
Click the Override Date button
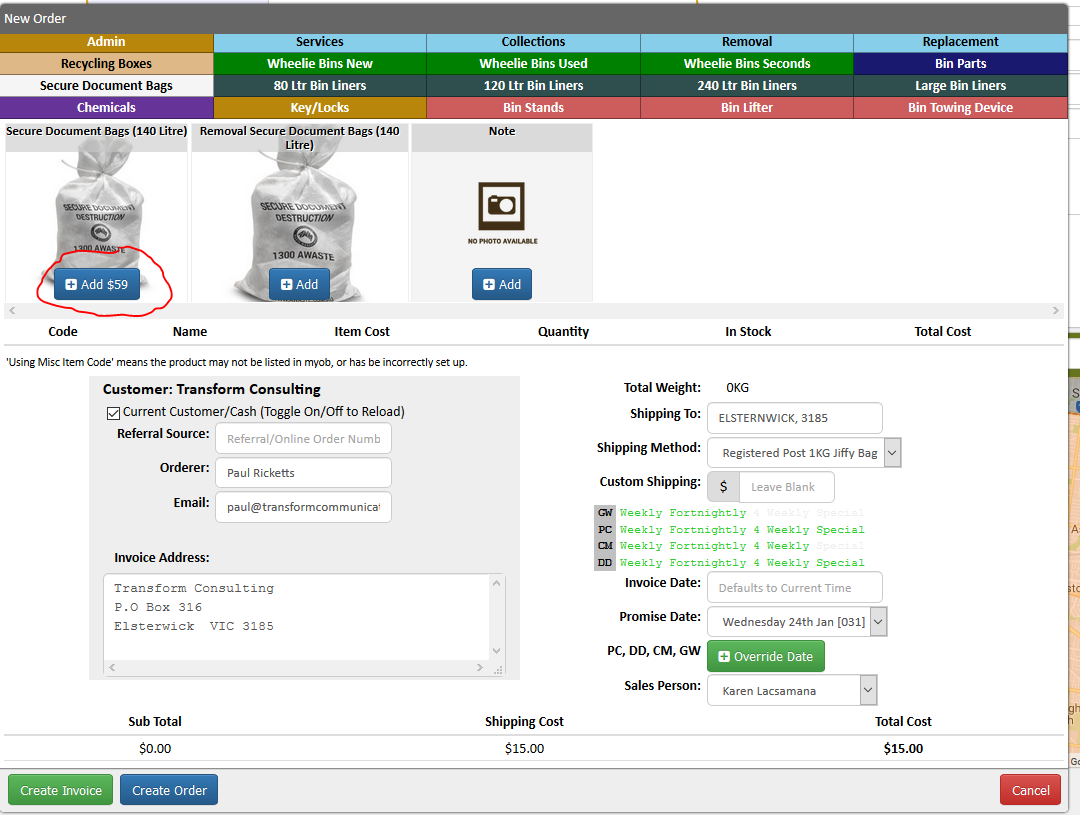tap(765, 657)
